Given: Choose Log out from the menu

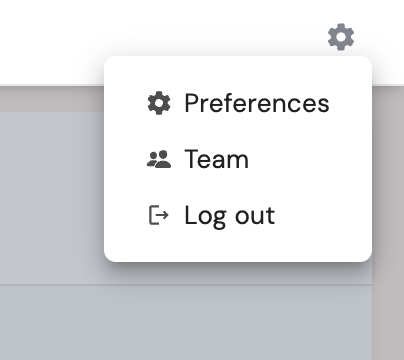Looking at the screenshot, I should coord(238,215).
